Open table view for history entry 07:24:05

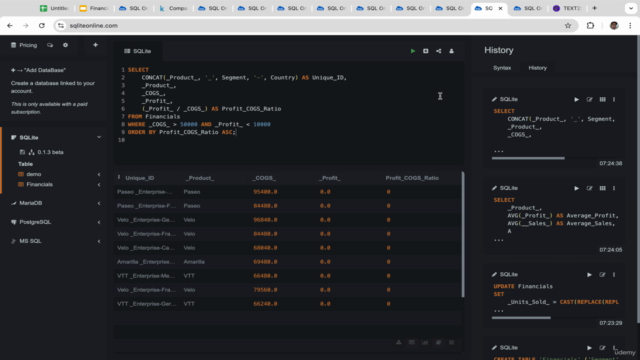[602, 188]
